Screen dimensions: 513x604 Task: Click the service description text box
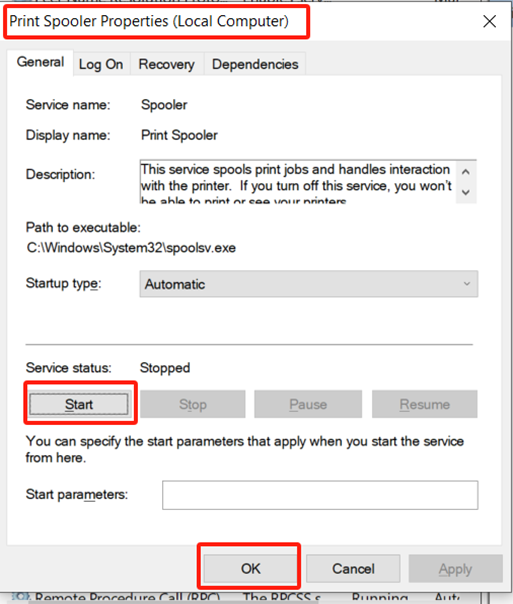pyautogui.click(x=298, y=182)
